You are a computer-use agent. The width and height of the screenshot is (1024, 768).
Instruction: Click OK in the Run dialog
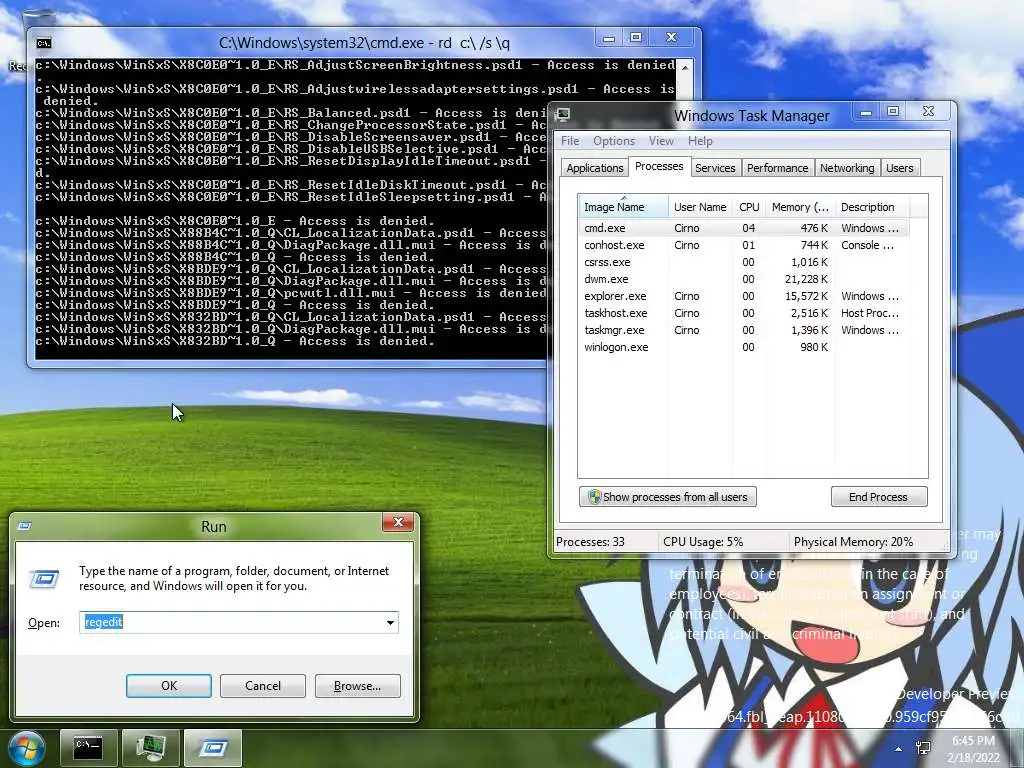pyautogui.click(x=168, y=686)
